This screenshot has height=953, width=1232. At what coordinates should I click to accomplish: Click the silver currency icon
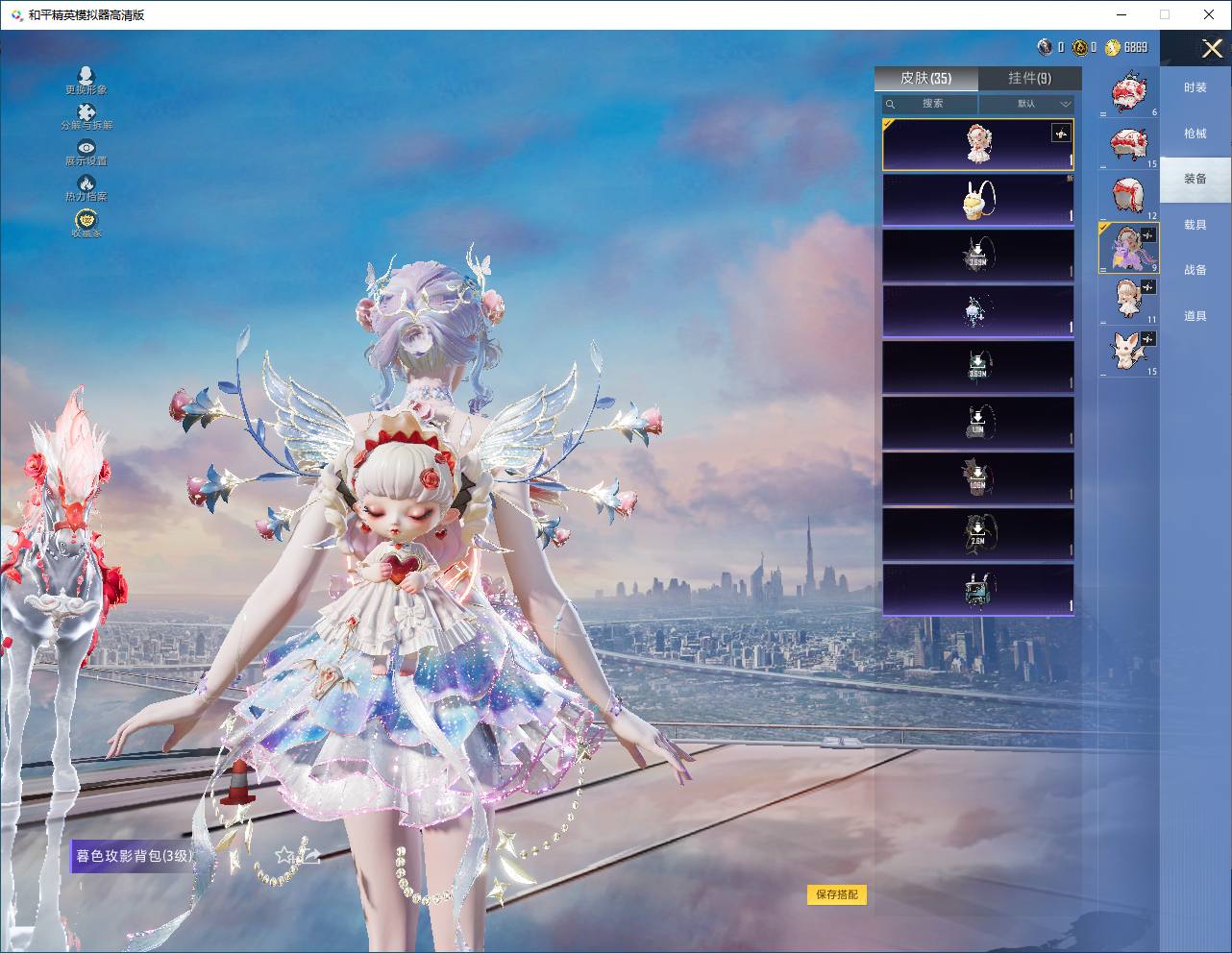(x=1046, y=47)
